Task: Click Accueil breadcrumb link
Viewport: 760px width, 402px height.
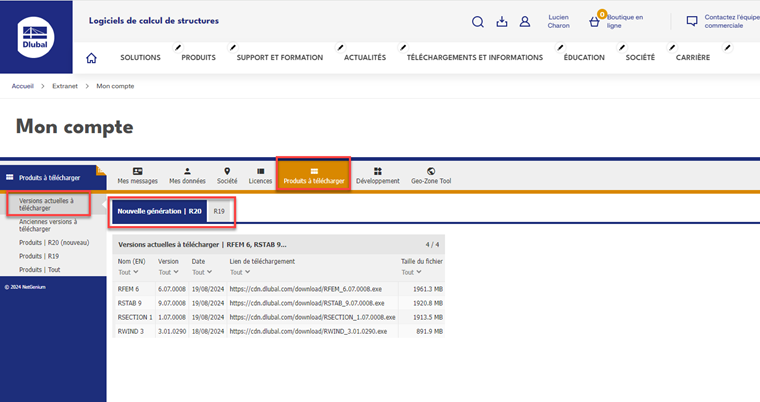Action: click(23, 86)
